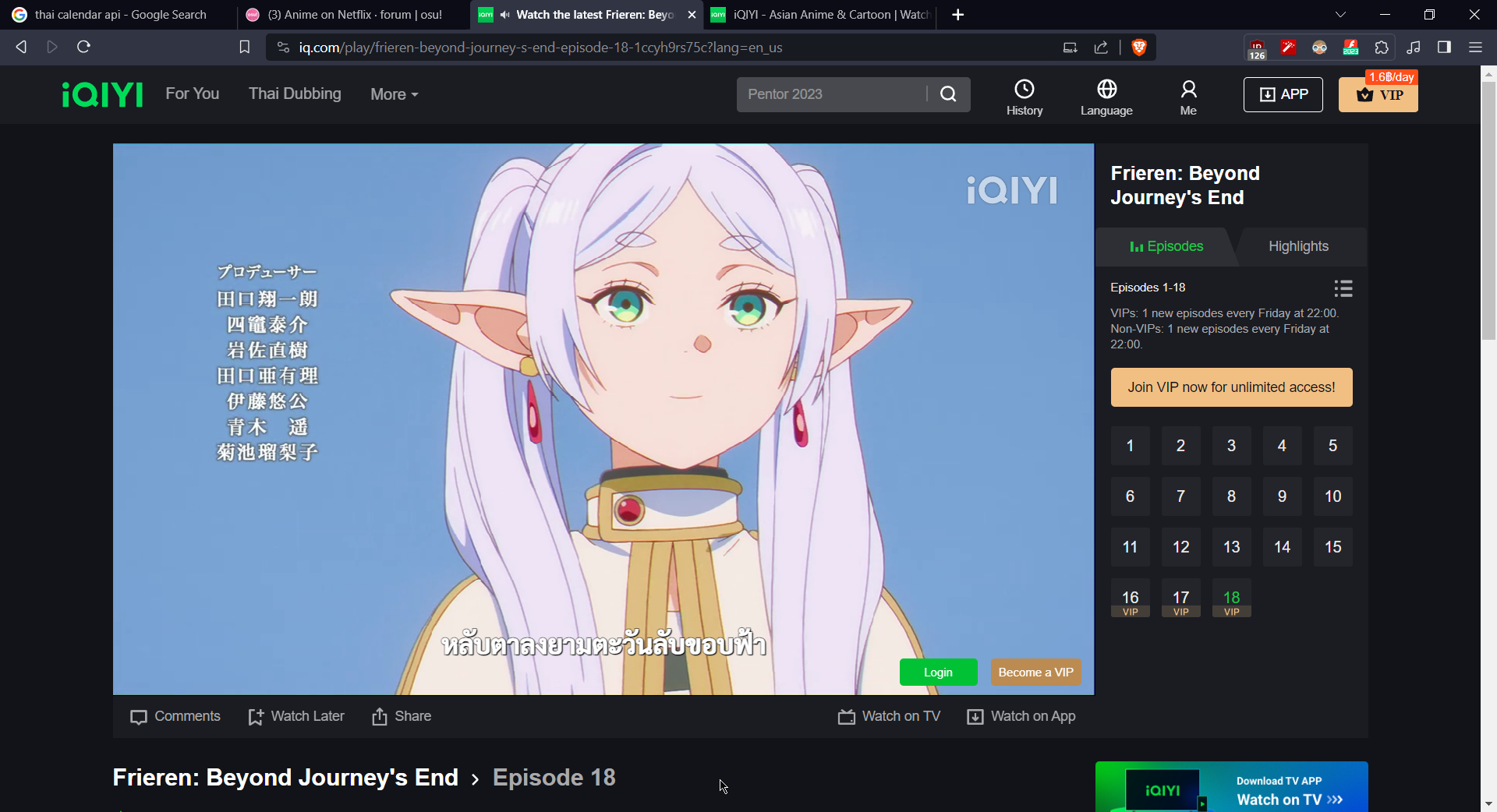
Task: Open the Language globe icon
Action: click(x=1106, y=89)
